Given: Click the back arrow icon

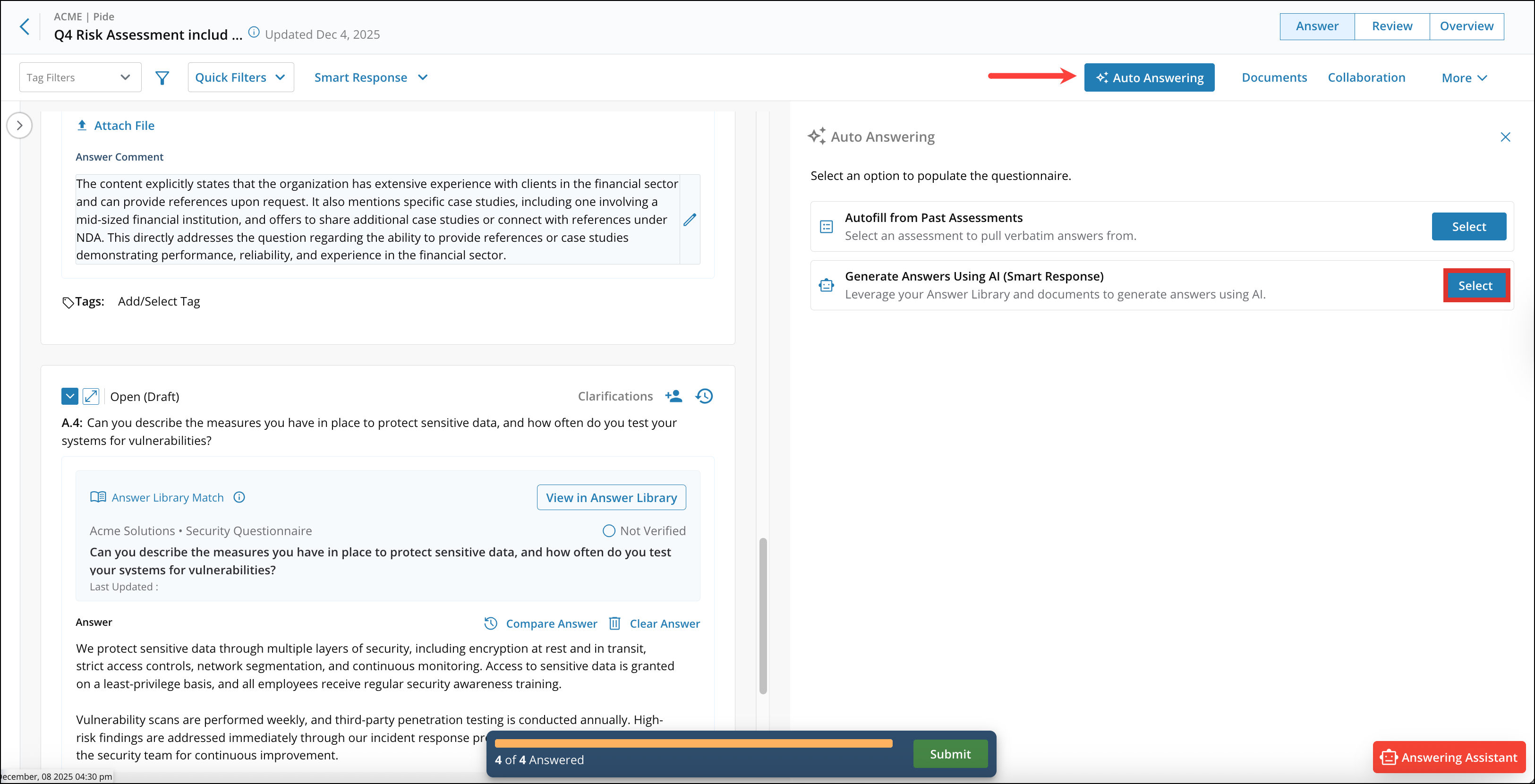Looking at the screenshot, I should tap(25, 26).
